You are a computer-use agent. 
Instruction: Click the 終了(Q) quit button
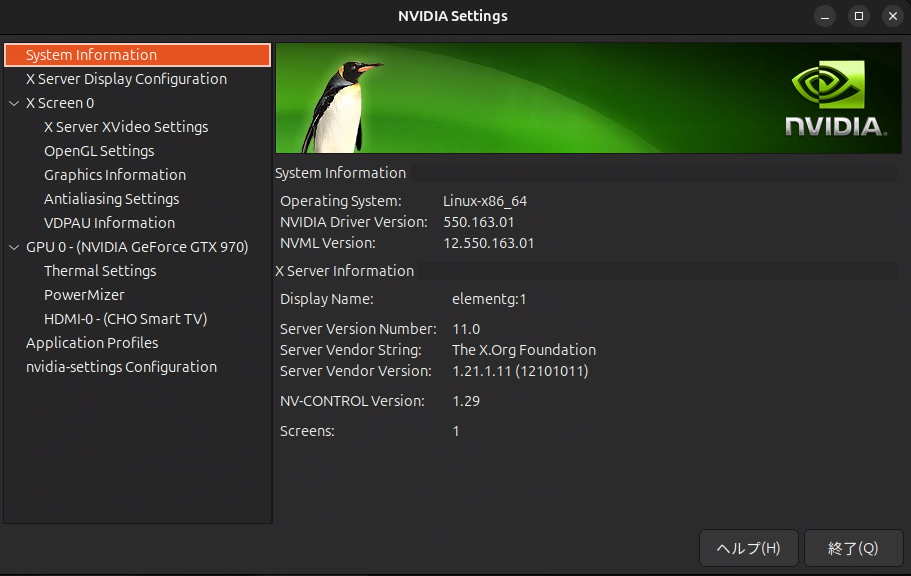coord(853,548)
